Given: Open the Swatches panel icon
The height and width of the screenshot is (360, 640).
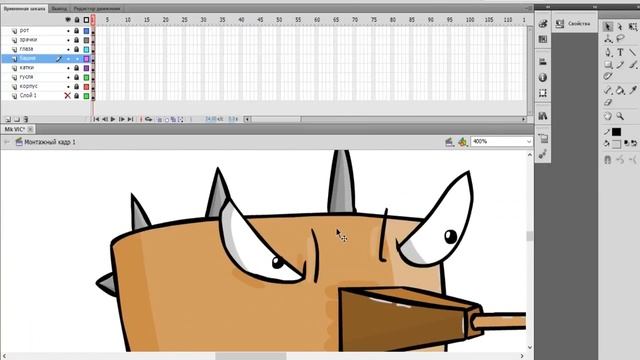Looking at the screenshot, I should point(543,39).
